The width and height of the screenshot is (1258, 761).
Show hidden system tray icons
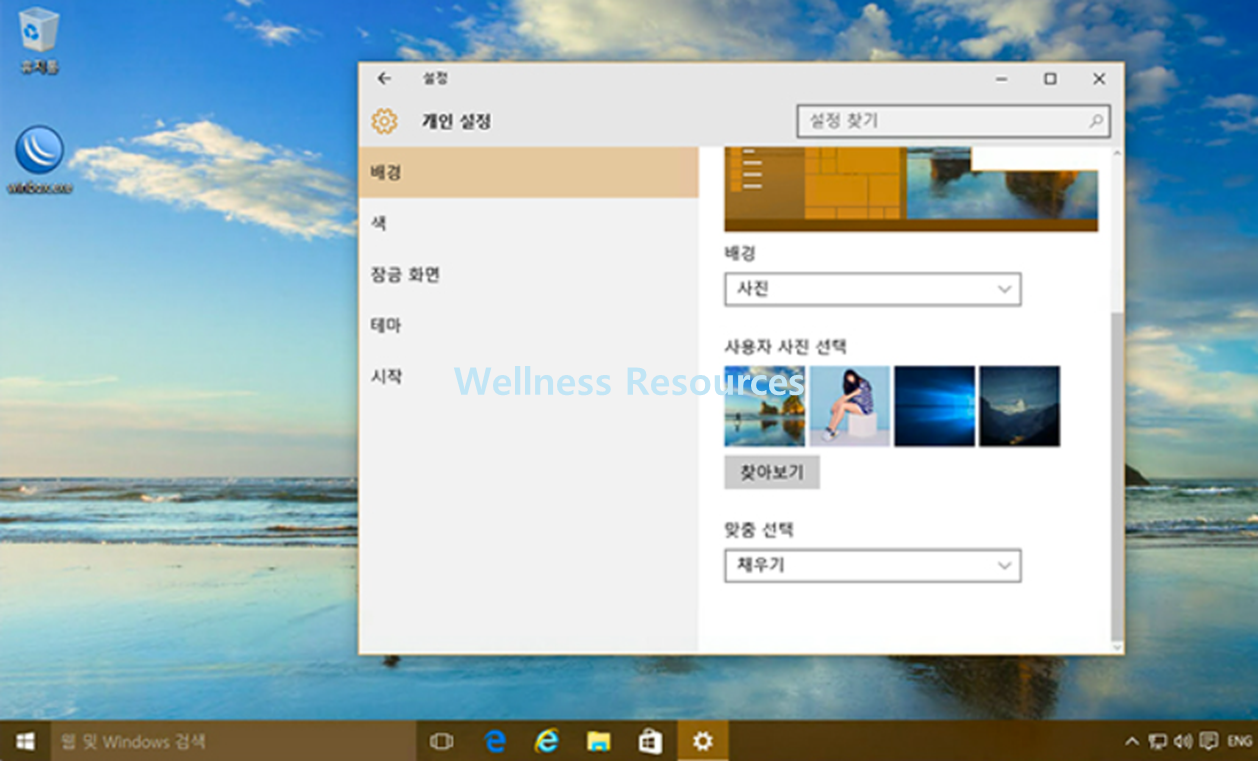point(1132,741)
